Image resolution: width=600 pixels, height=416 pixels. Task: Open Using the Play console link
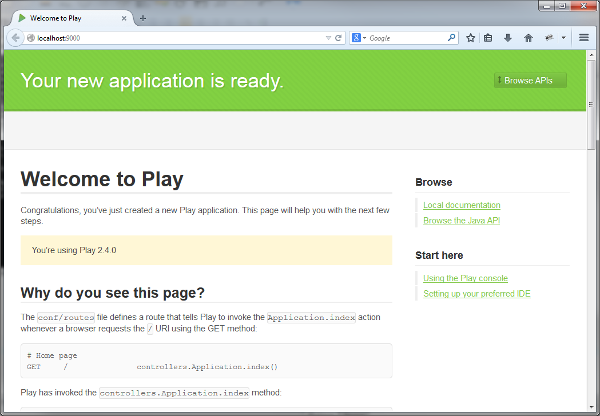tap(465, 278)
